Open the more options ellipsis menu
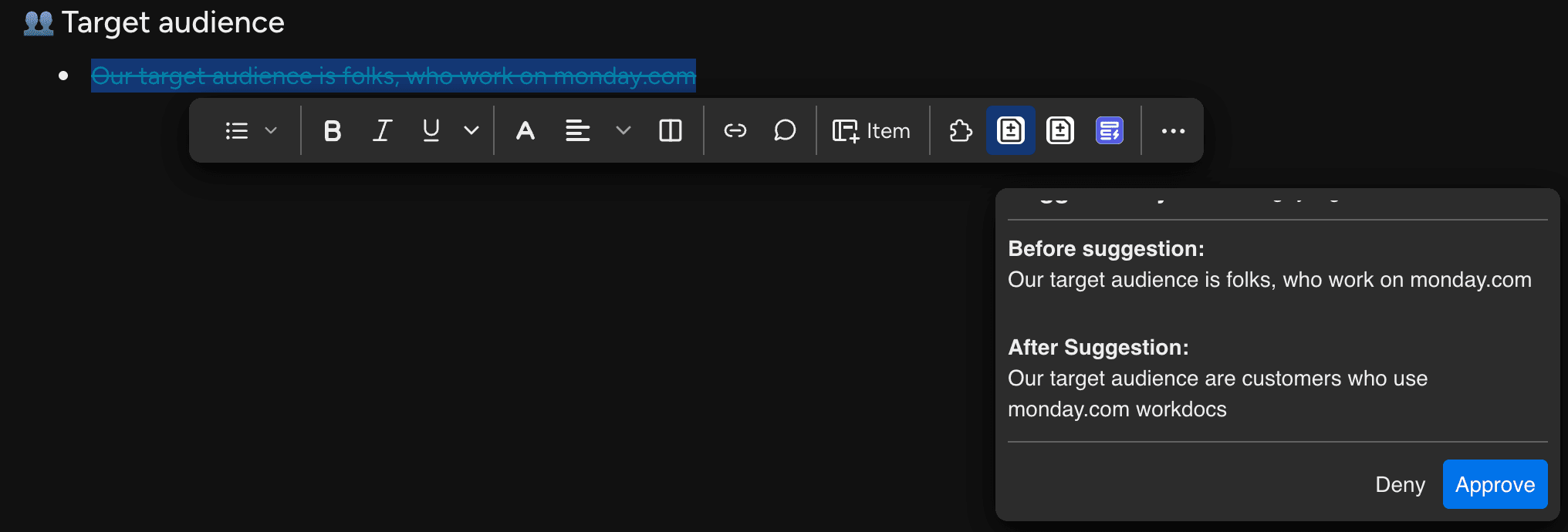The width and height of the screenshot is (1568, 532). click(1173, 131)
